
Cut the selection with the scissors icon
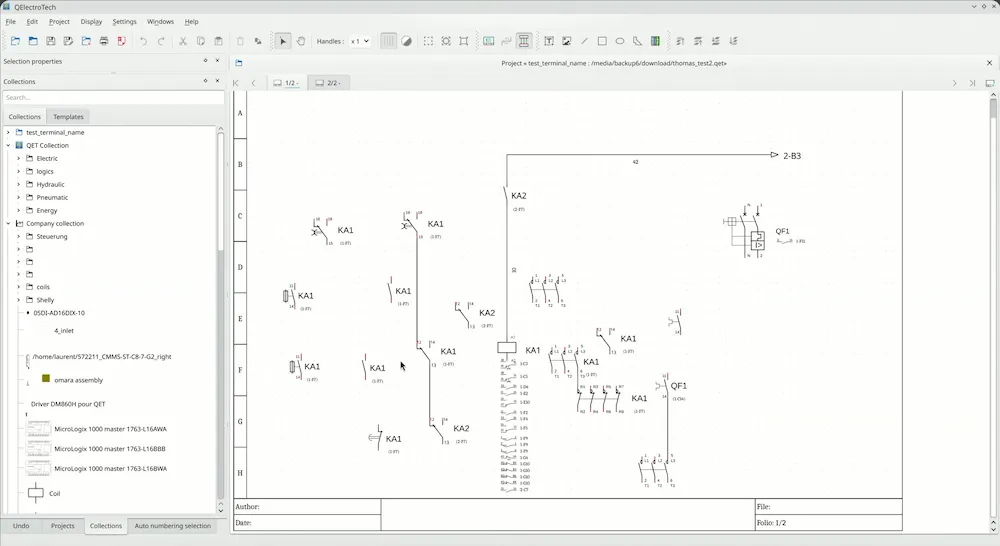pyautogui.click(x=183, y=41)
